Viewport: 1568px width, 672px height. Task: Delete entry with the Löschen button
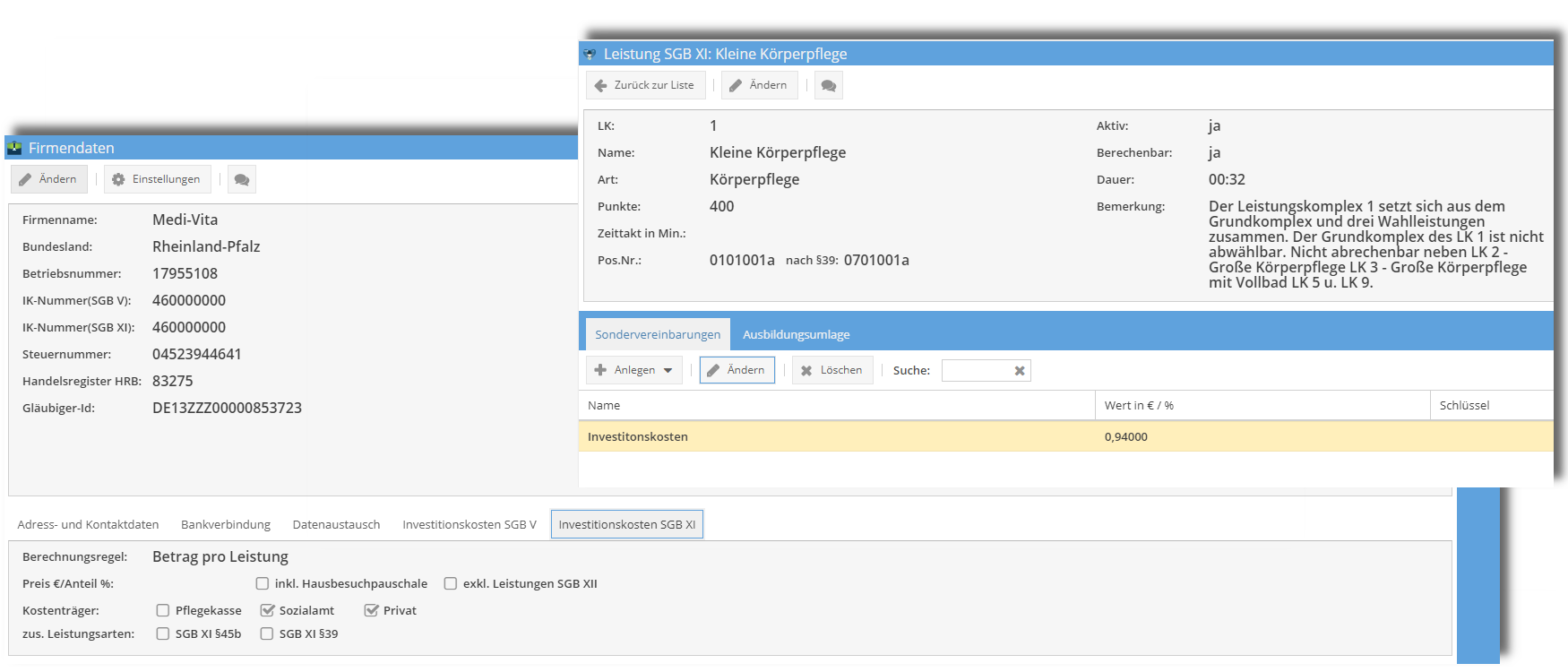pyautogui.click(x=832, y=370)
